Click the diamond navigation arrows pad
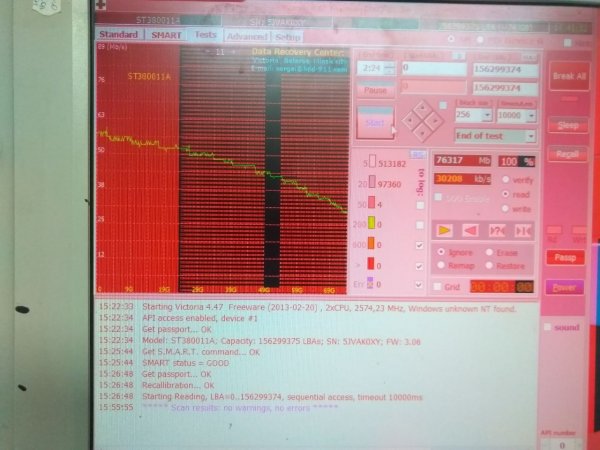This screenshot has height=450, width=600. [x=421, y=120]
